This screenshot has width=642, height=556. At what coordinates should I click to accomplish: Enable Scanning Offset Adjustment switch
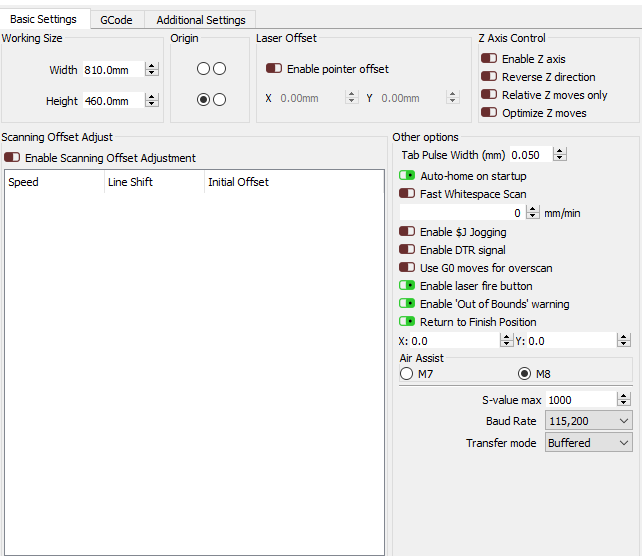12,158
